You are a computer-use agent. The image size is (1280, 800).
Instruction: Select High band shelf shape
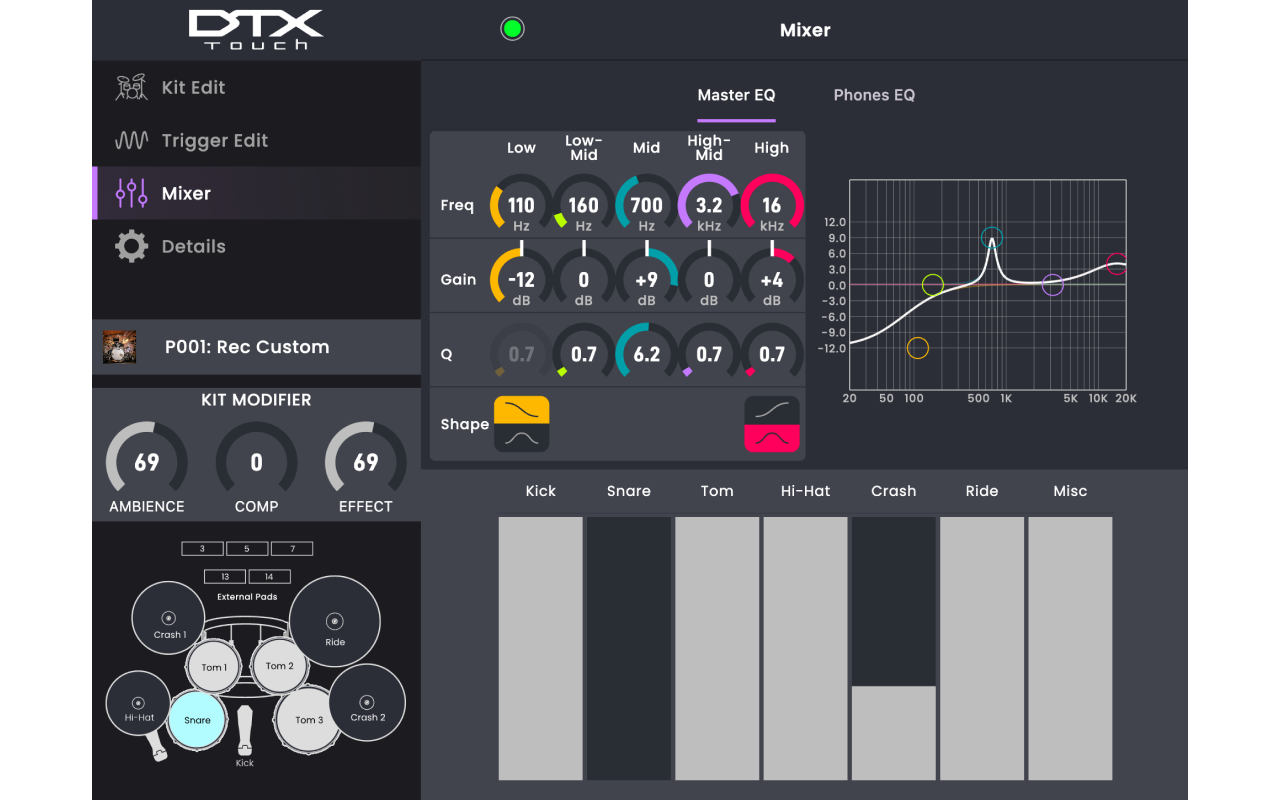point(772,409)
